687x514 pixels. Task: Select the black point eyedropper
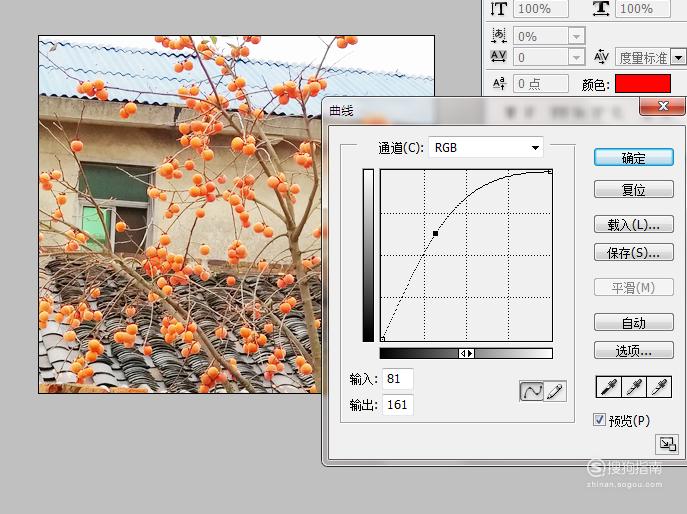point(608,387)
